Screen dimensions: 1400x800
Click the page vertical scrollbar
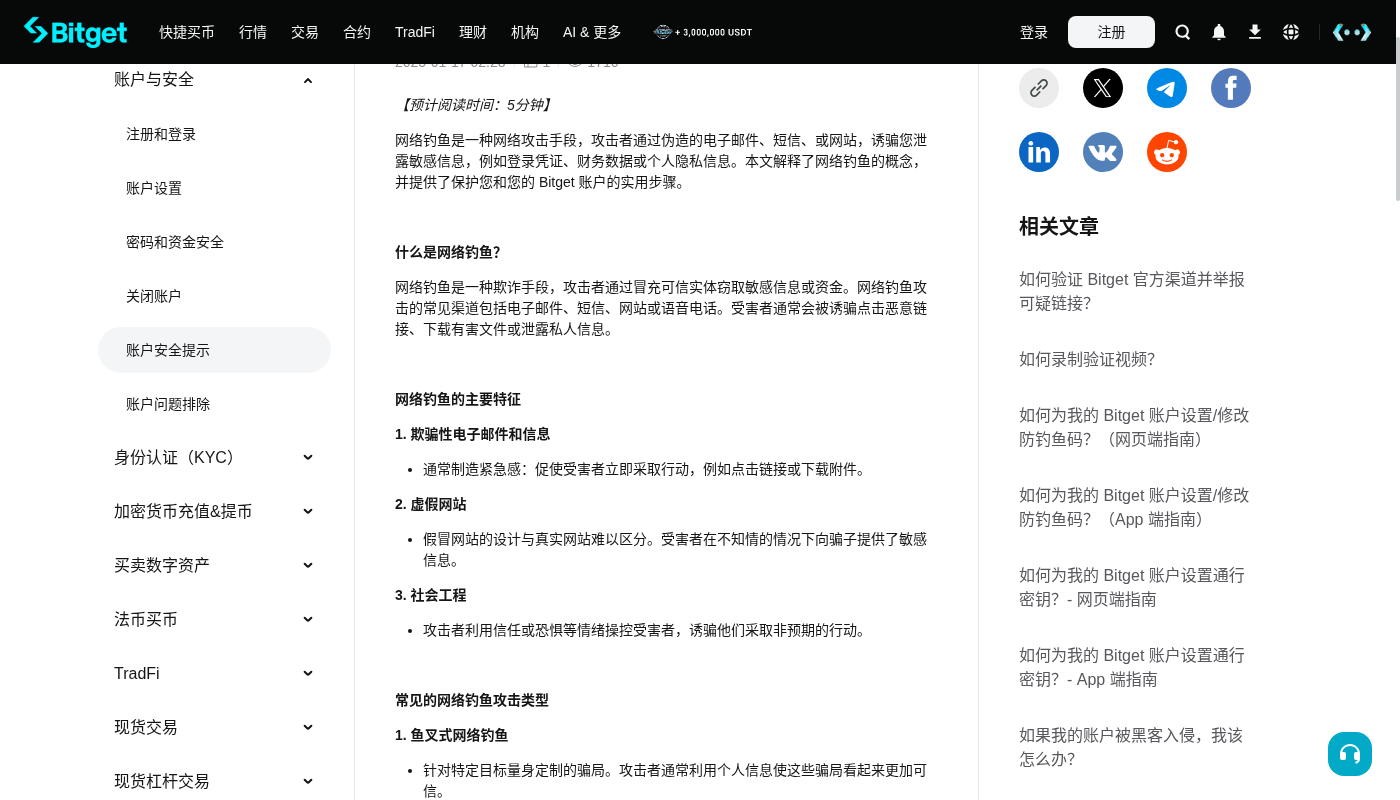[1397, 120]
